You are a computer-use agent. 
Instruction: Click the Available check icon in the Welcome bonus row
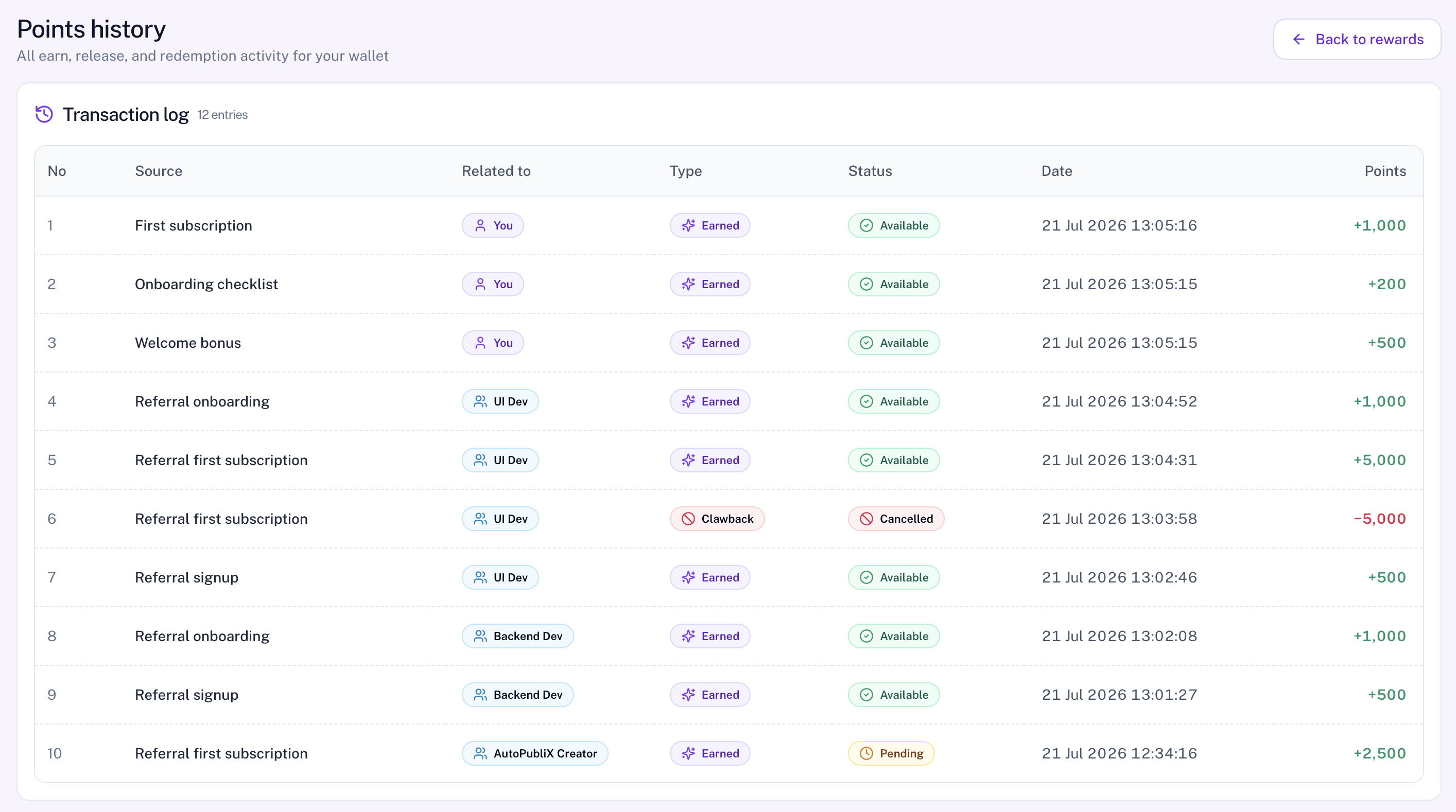866,343
